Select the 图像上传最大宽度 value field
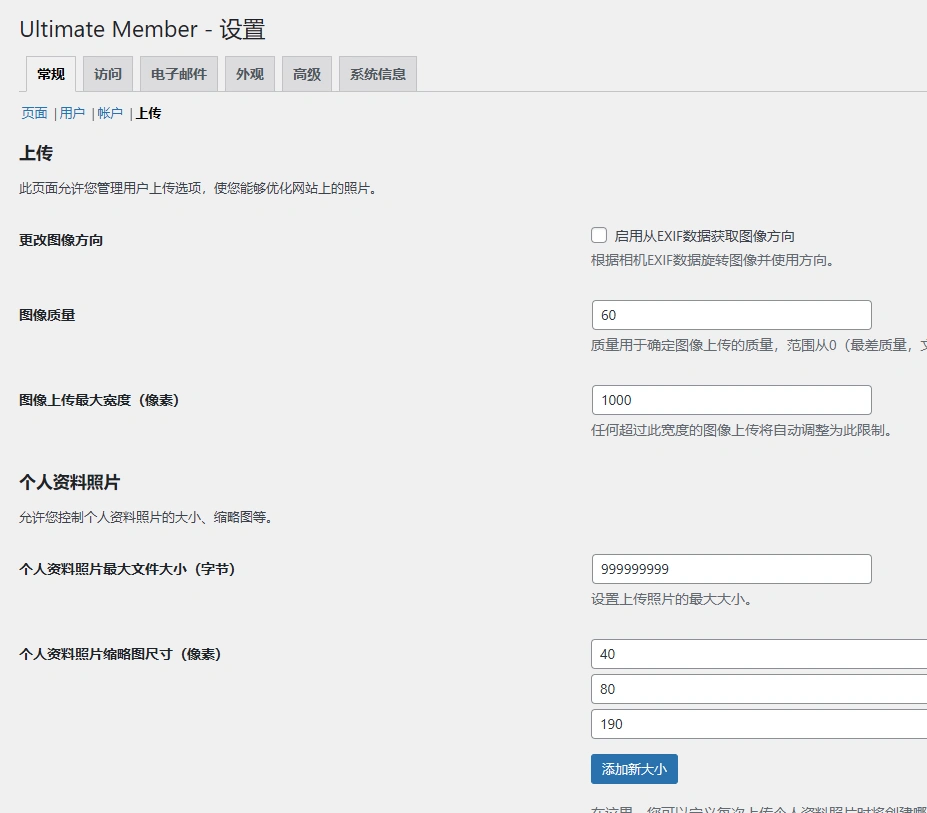Screen dimensions: 927x813 coord(731,399)
